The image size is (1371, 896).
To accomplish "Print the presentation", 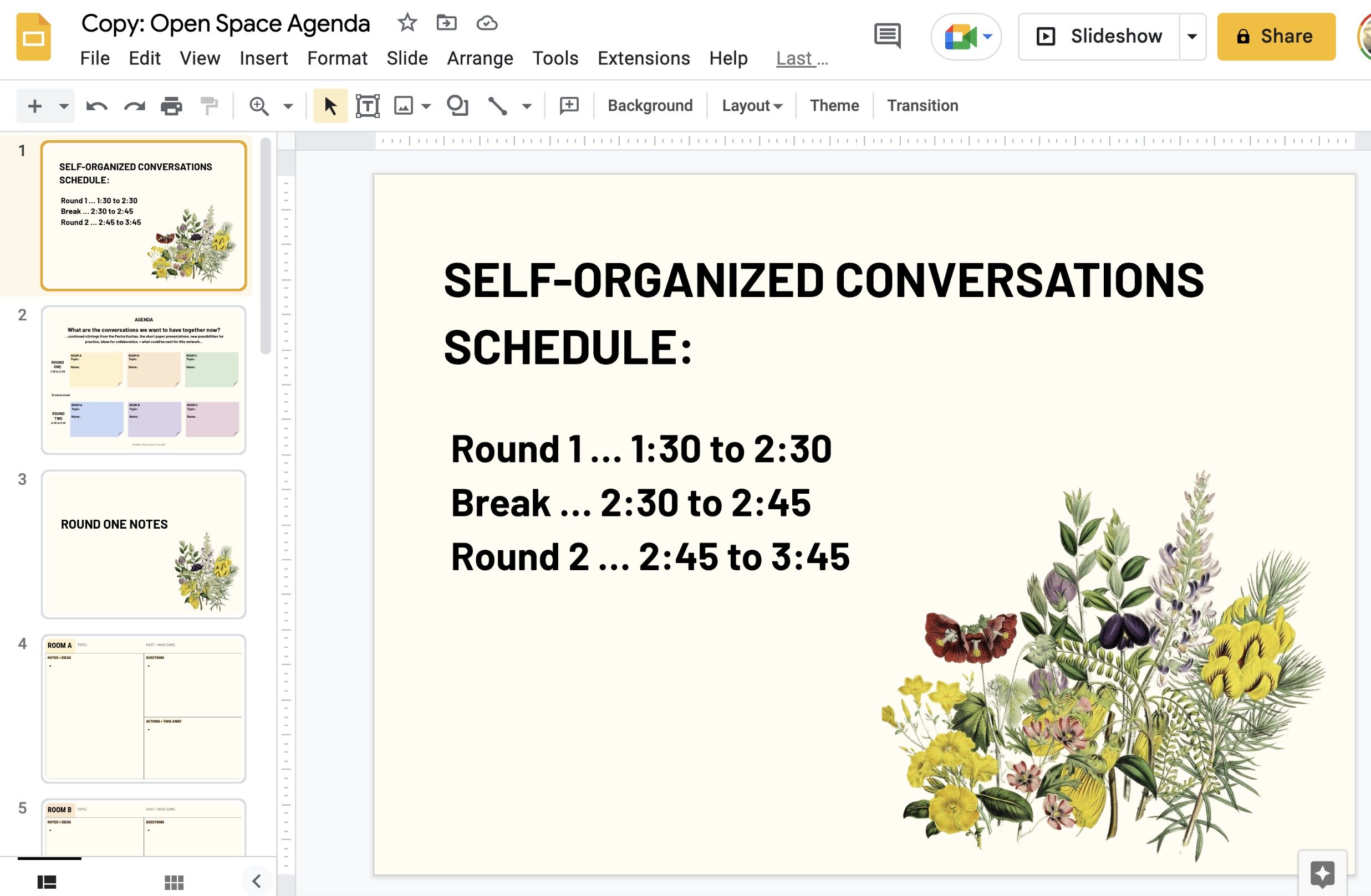I will tap(171, 106).
